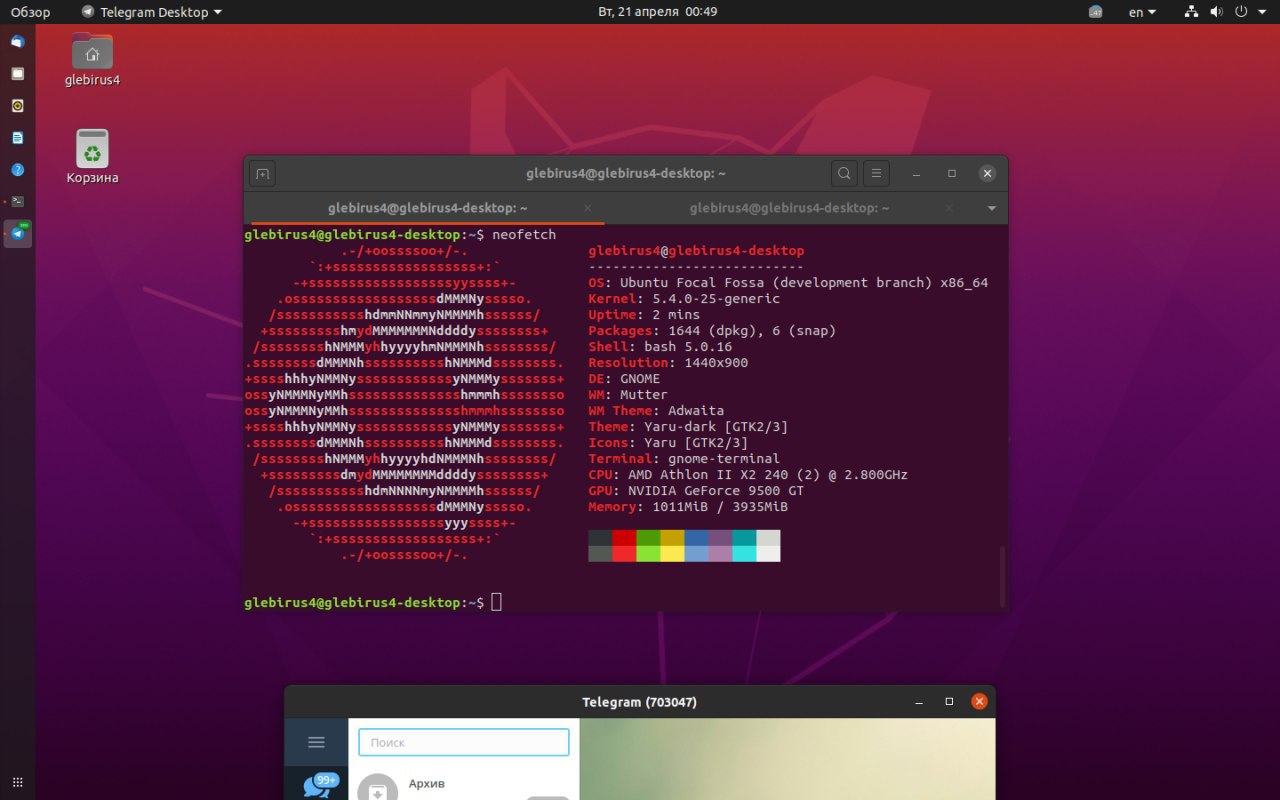The width and height of the screenshot is (1280, 800).
Task: Maximize the Telegram window
Action: pyautogui.click(x=949, y=702)
